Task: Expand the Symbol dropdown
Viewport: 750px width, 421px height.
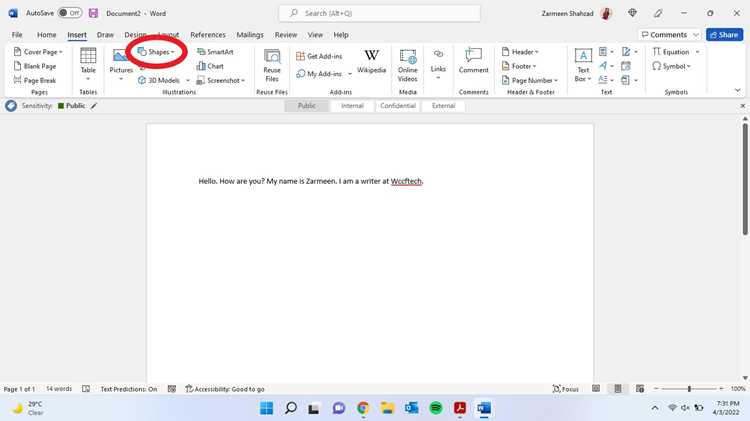Action: (x=672, y=66)
